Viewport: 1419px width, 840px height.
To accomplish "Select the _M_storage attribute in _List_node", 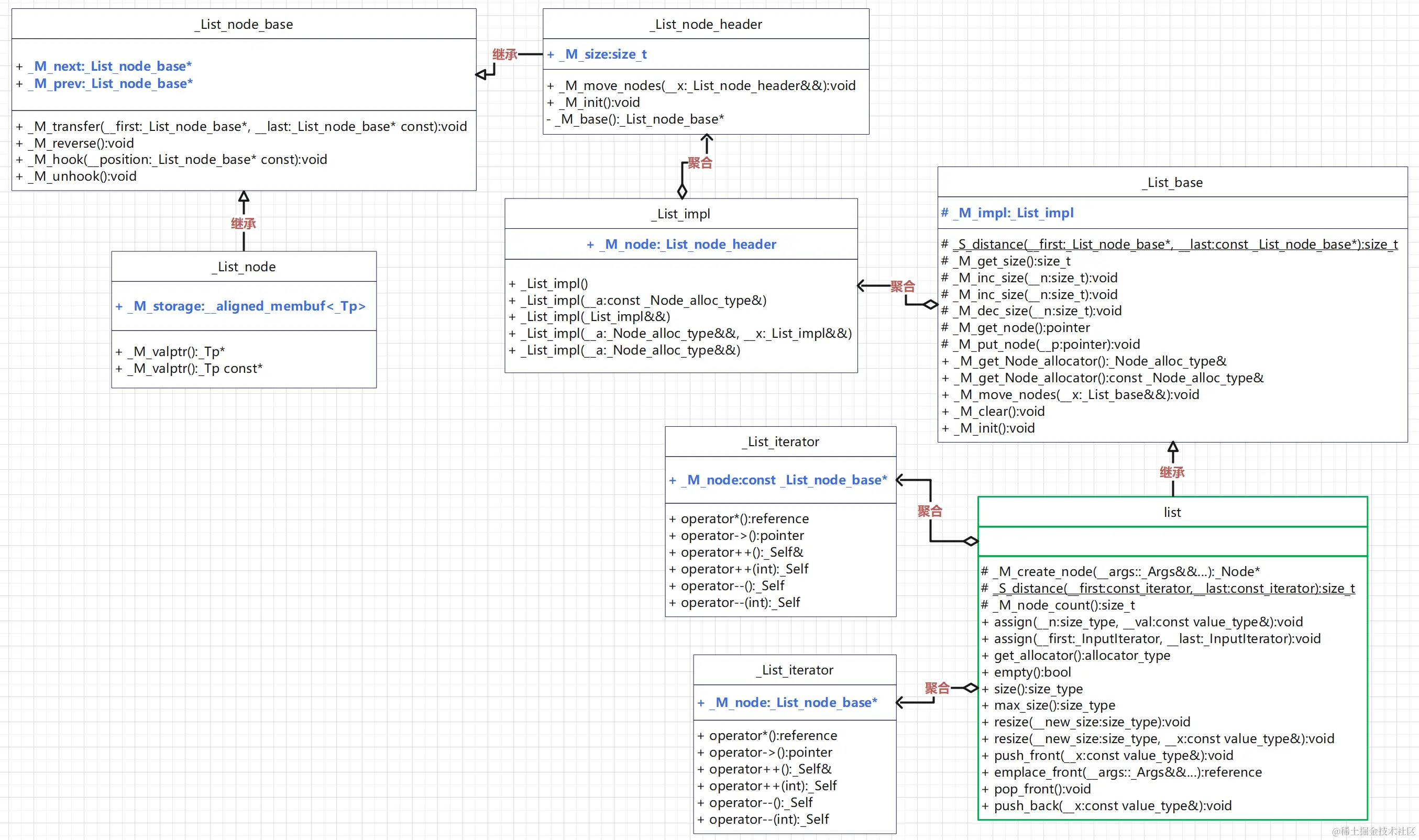I will 240,306.
